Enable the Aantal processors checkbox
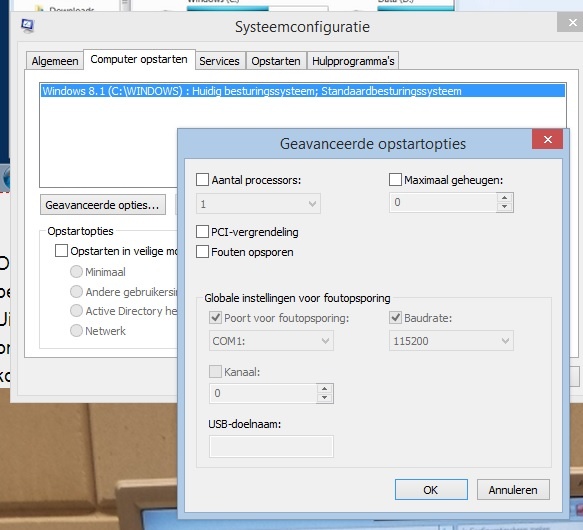 (x=202, y=180)
